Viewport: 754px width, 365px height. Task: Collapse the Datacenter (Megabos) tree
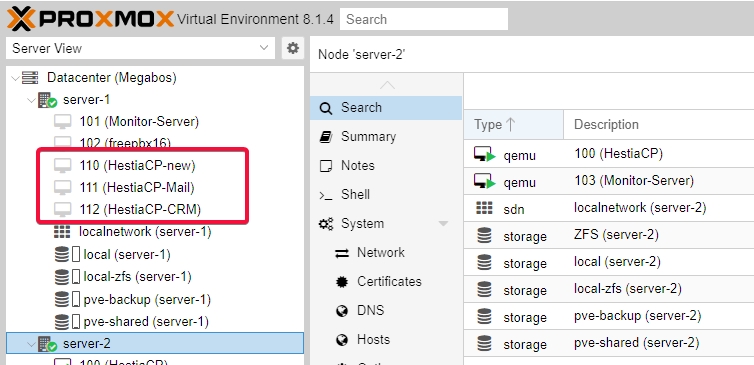tap(15, 77)
